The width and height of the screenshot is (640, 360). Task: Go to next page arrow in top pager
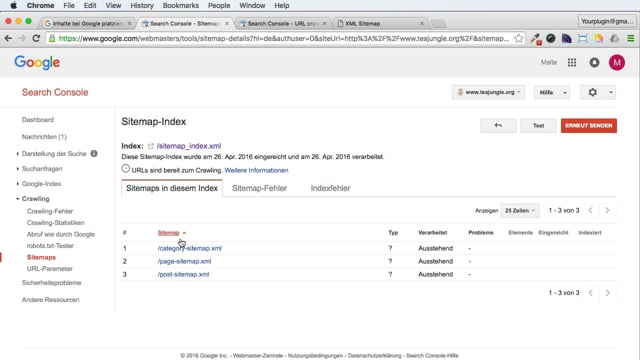[607, 210]
